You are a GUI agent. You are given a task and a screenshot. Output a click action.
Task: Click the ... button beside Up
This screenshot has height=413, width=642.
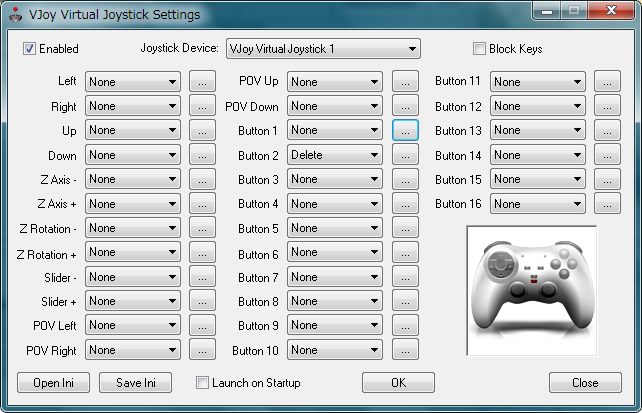202,130
